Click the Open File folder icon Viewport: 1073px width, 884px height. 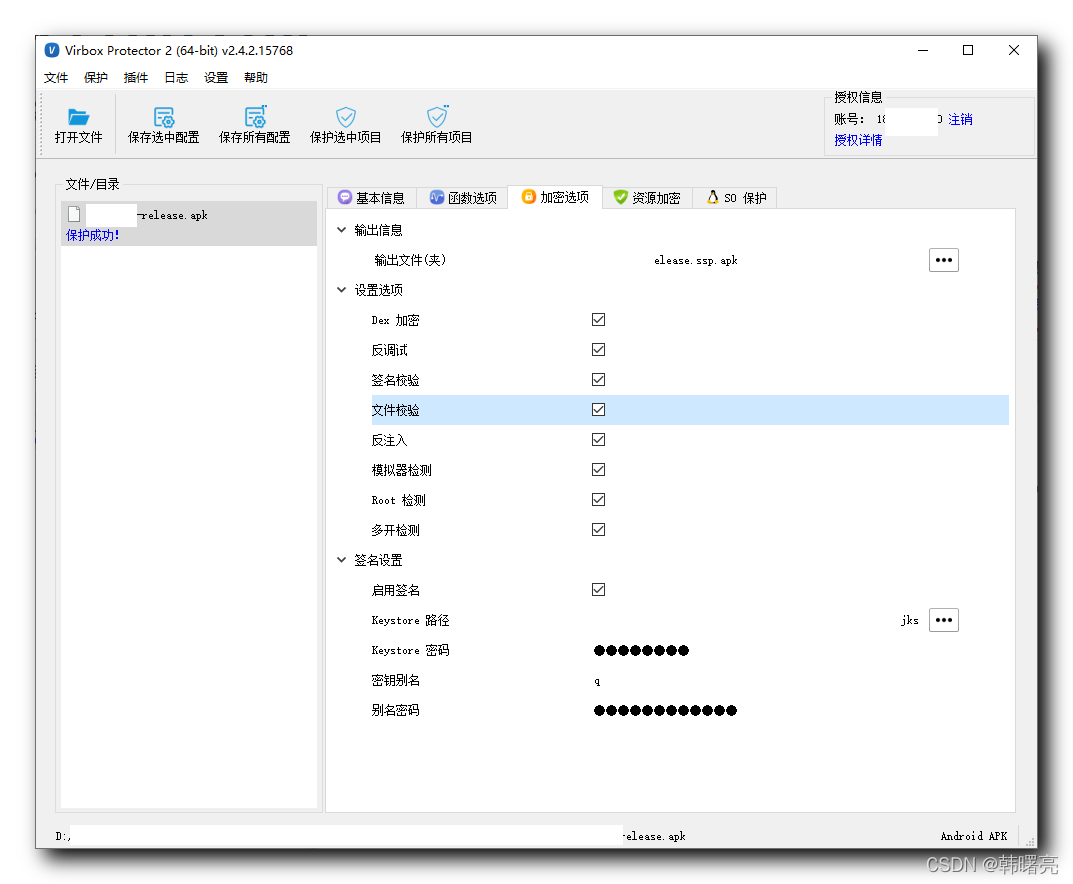tap(78, 116)
